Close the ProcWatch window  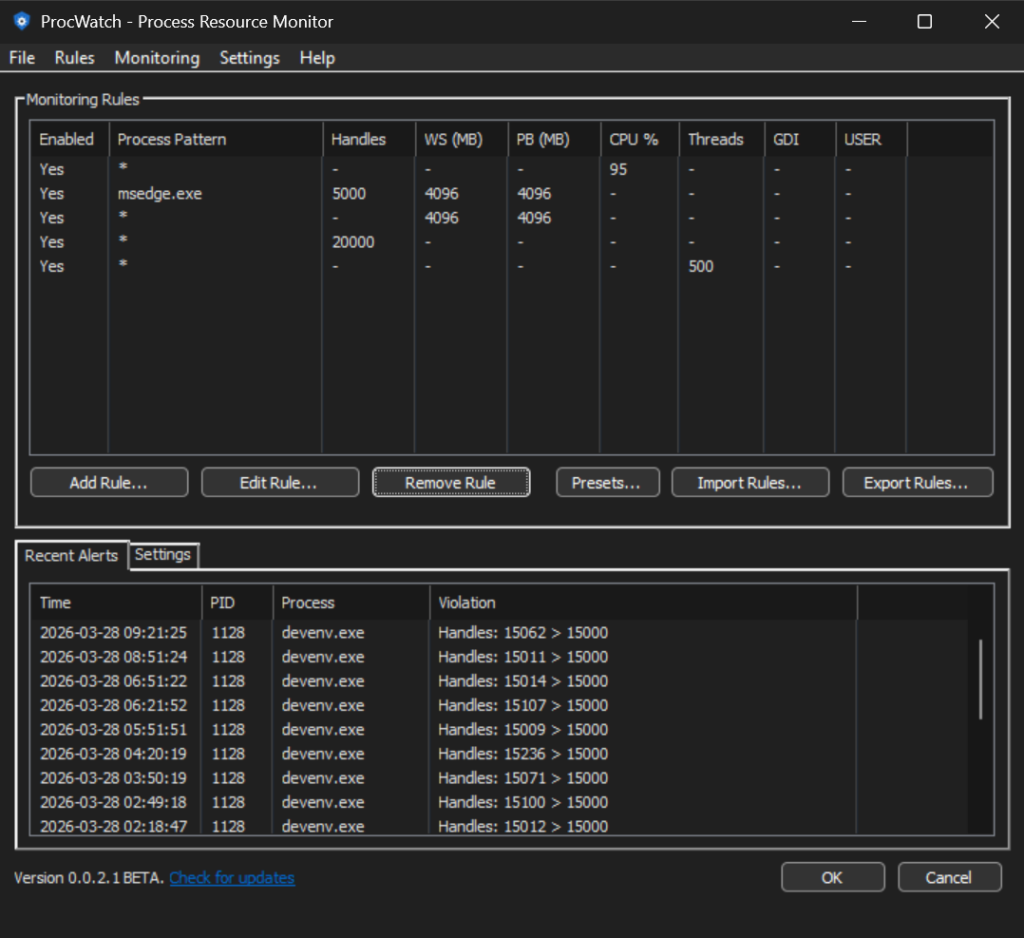[x=992, y=22]
